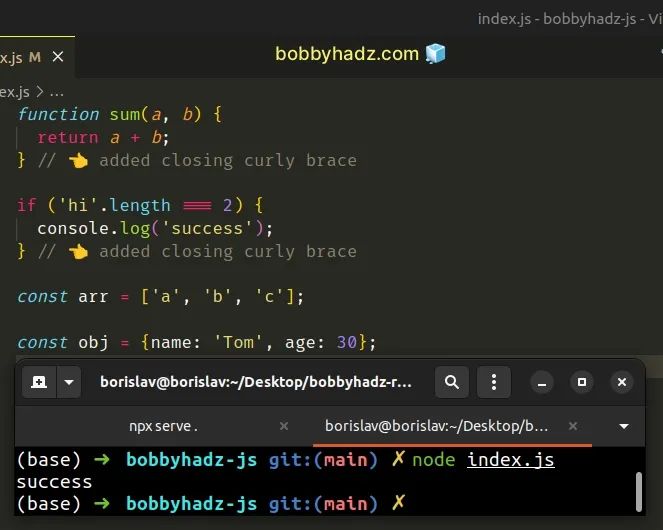Close the index.js editor tab
Screen dimensions: 663x530
tap(58, 57)
